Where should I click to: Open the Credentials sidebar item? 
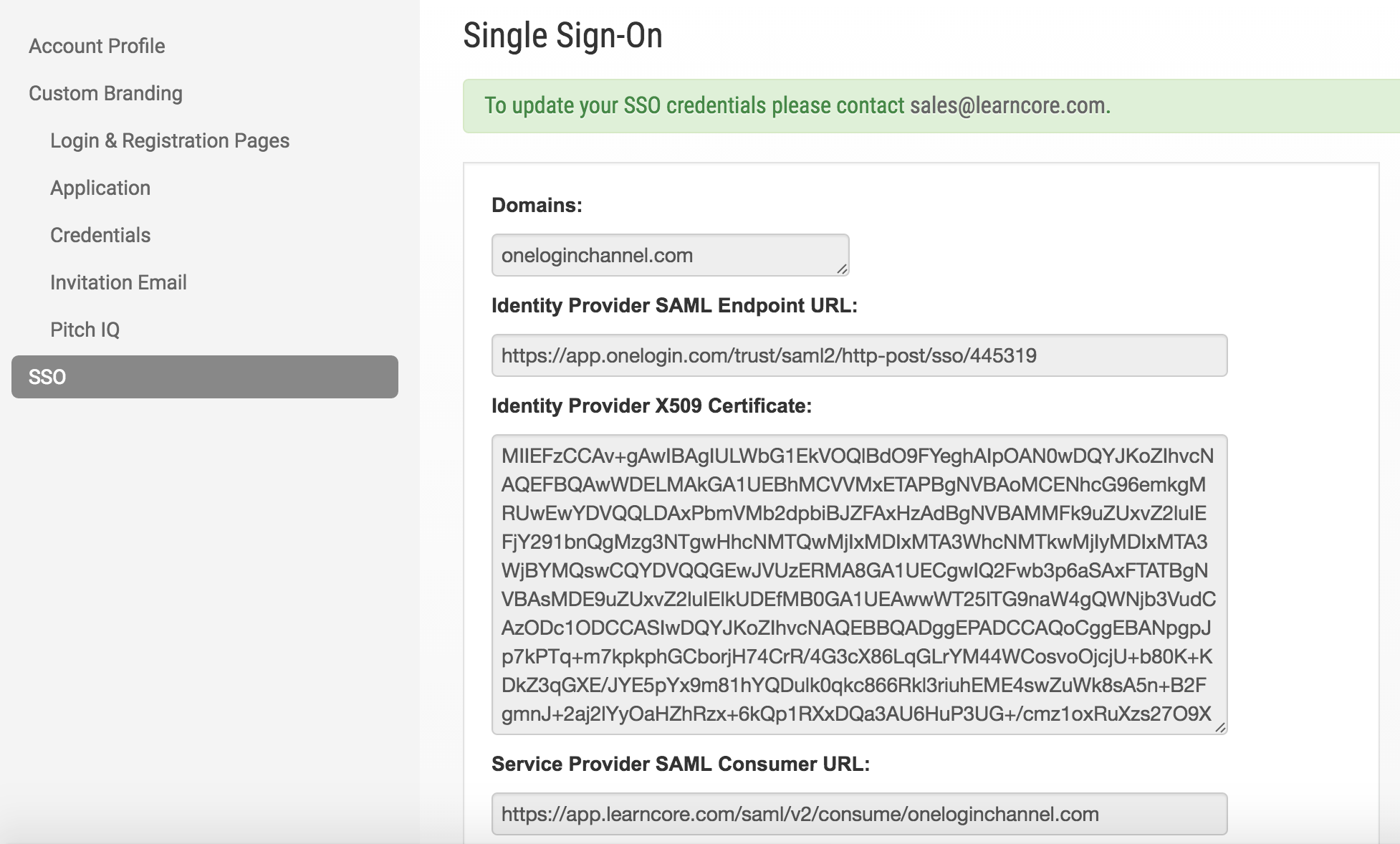(x=100, y=235)
